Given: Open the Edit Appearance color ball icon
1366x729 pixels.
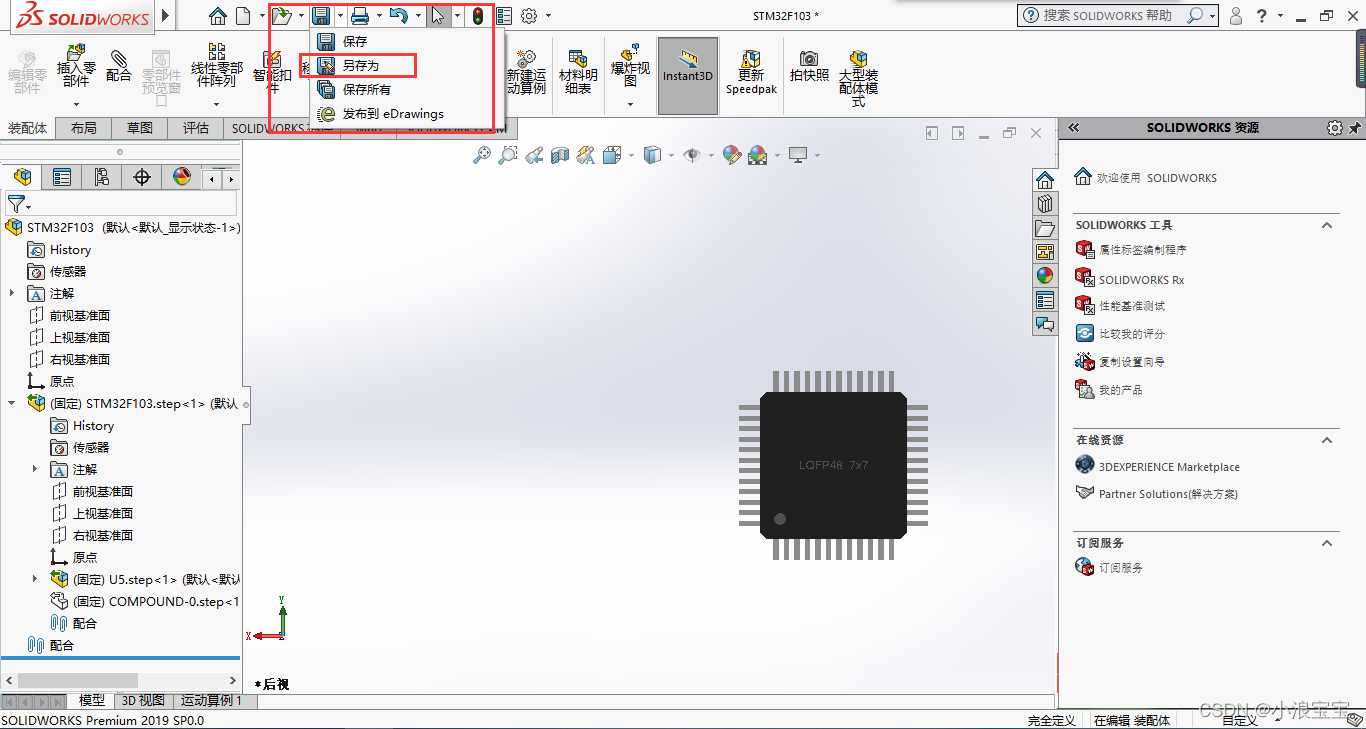Looking at the screenshot, I should point(732,155).
